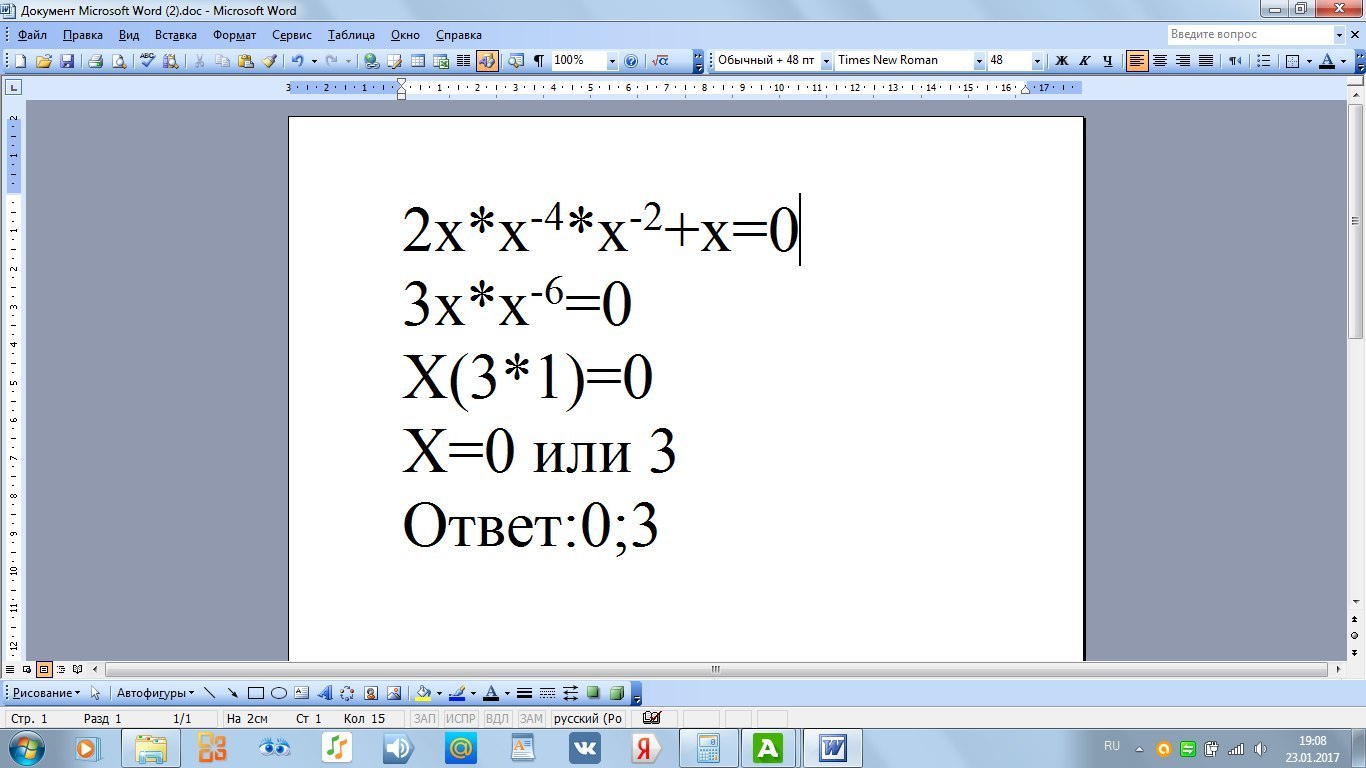Click the Рисование button on drawing toolbar
Screen dimensions: 1366x768
point(45,693)
